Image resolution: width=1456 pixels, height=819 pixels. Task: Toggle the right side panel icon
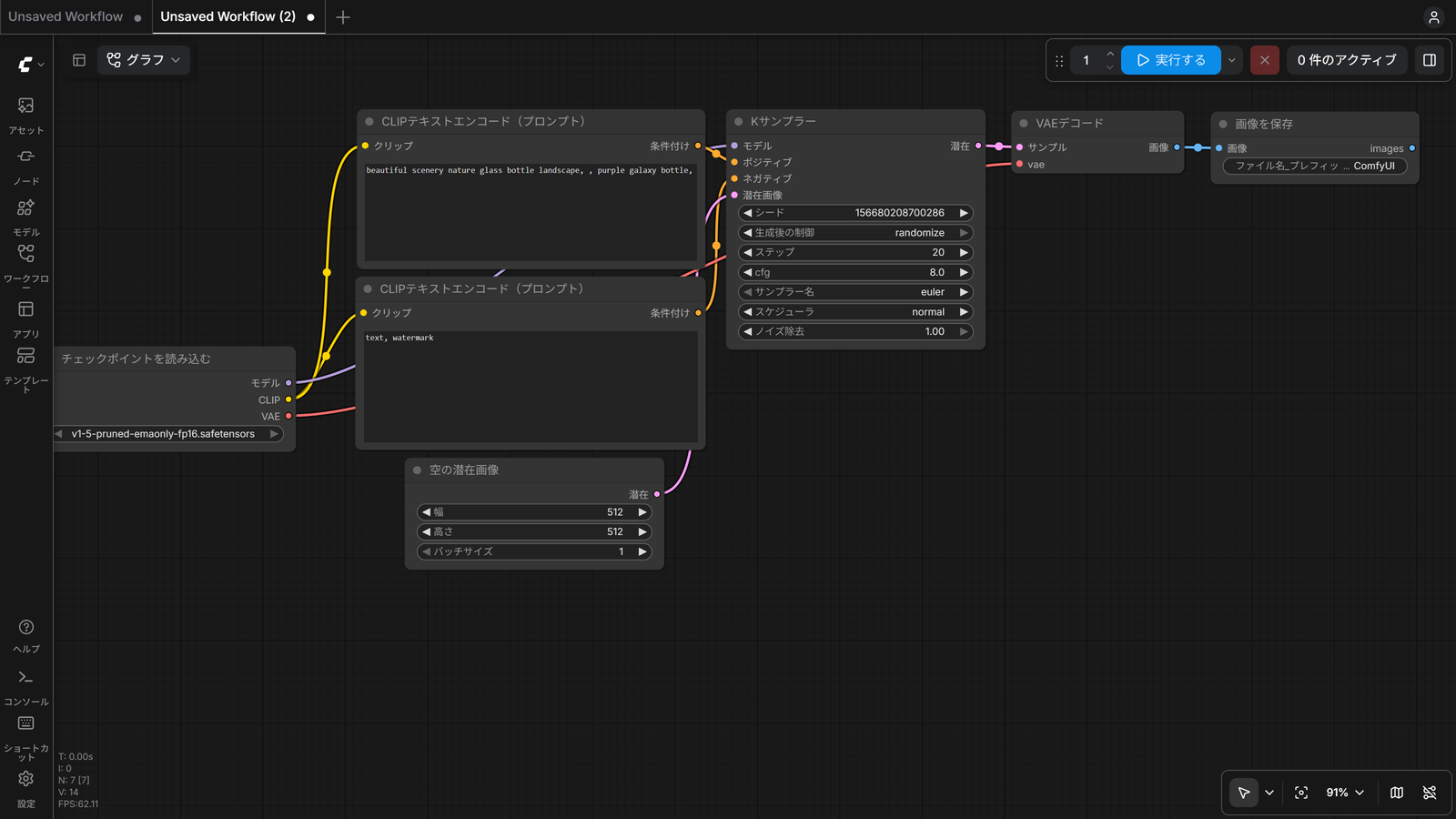tap(1430, 60)
